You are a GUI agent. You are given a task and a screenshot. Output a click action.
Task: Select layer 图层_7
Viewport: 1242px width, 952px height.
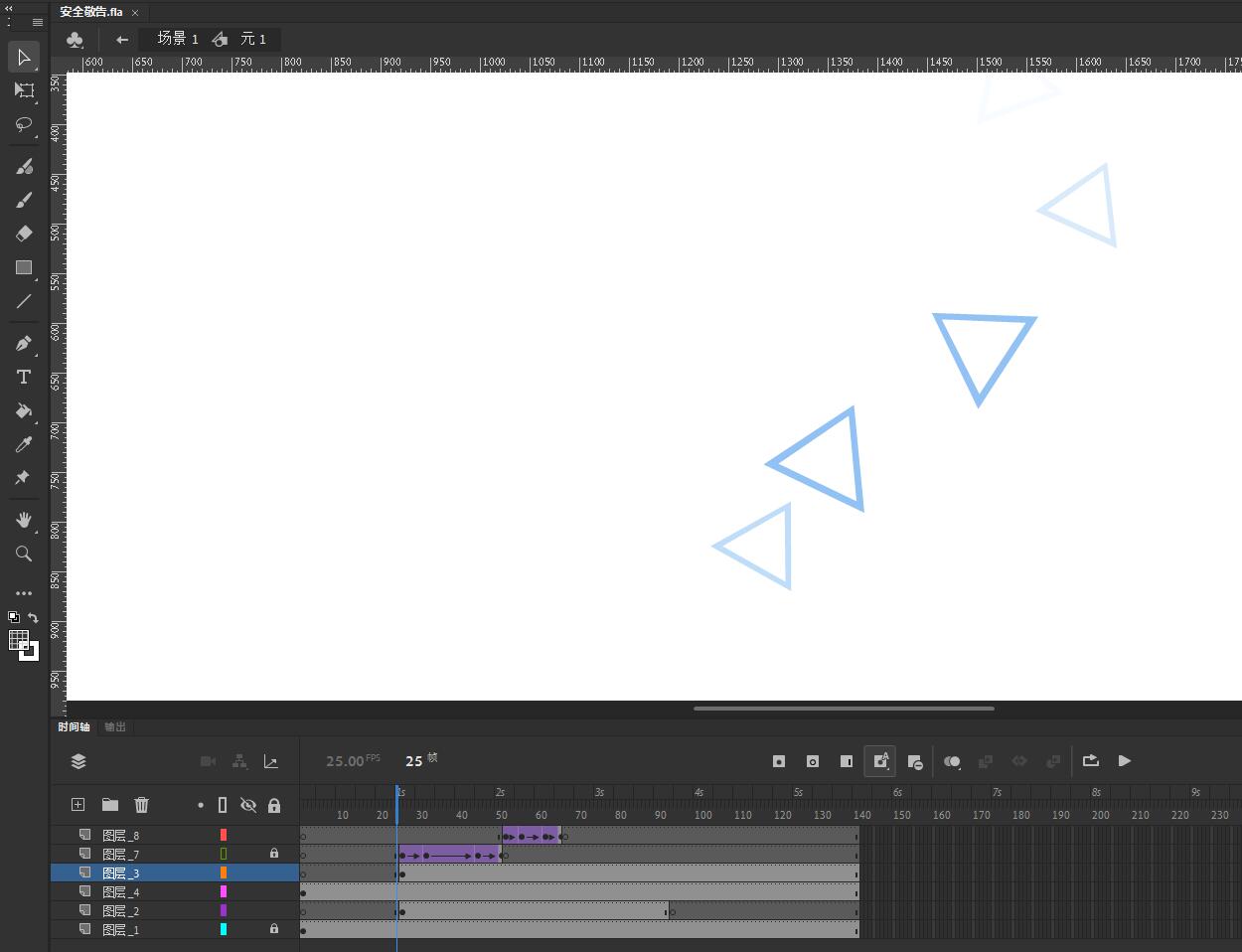pyautogui.click(x=120, y=855)
